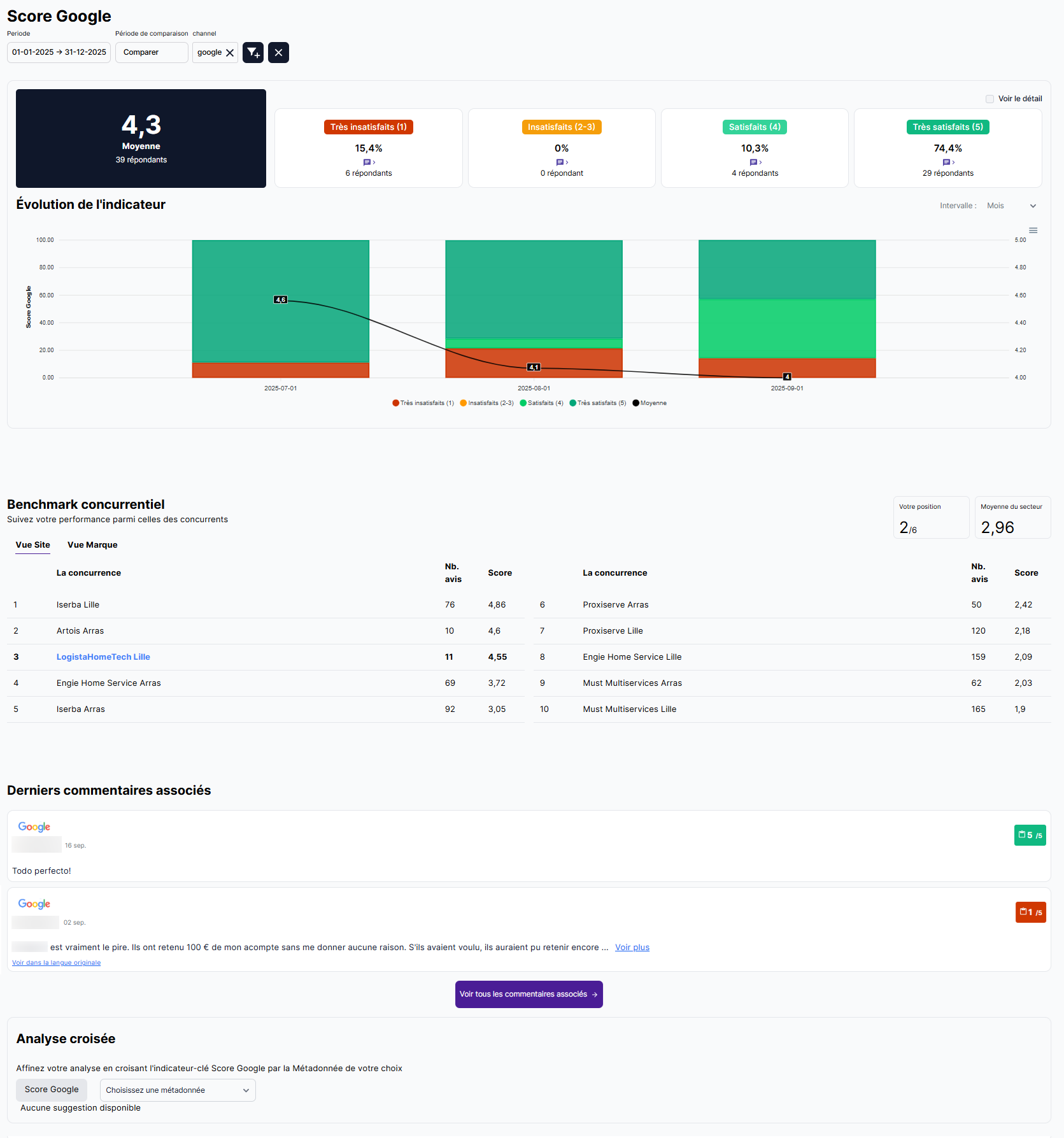Select the Vue Site tab

[x=33, y=545]
